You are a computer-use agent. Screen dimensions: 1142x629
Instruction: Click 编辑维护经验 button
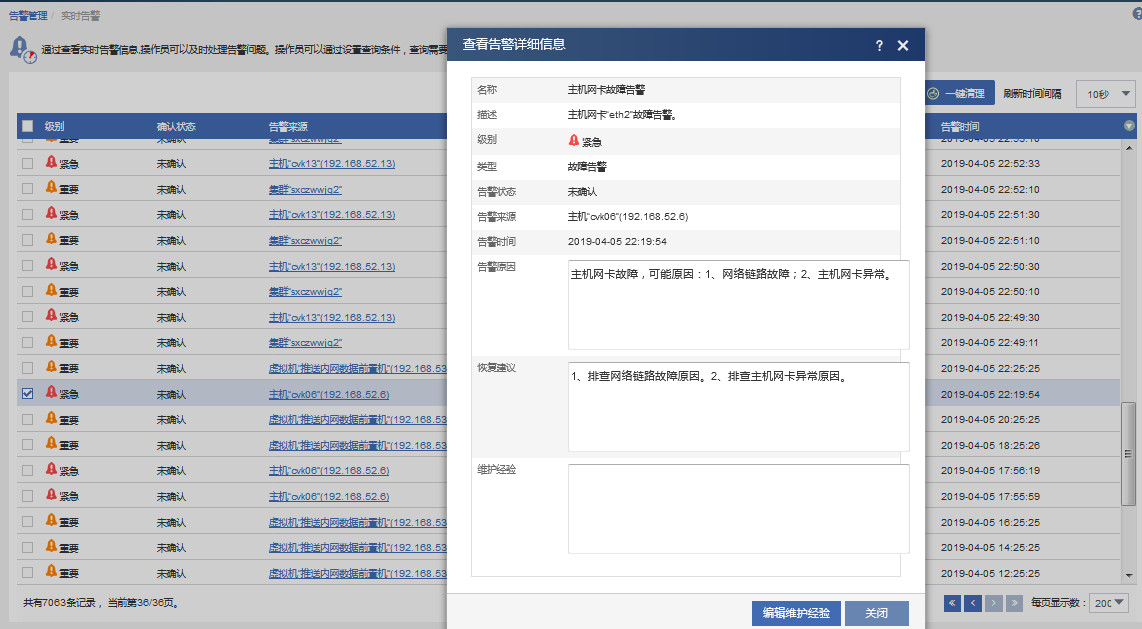tap(796, 613)
